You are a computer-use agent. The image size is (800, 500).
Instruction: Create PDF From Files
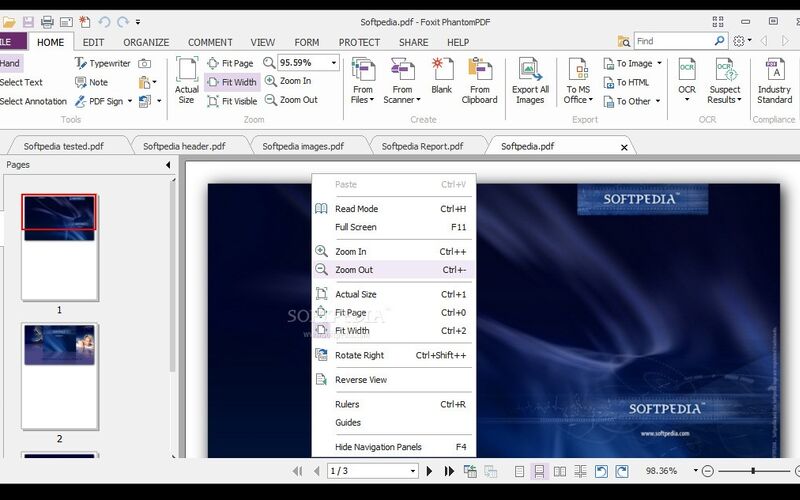coord(363,81)
